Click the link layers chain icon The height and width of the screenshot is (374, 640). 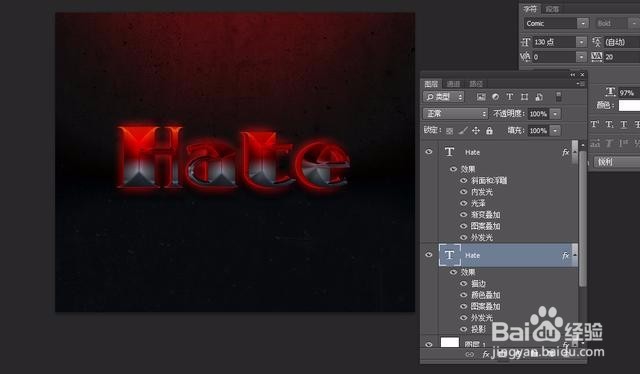[x=470, y=354]
